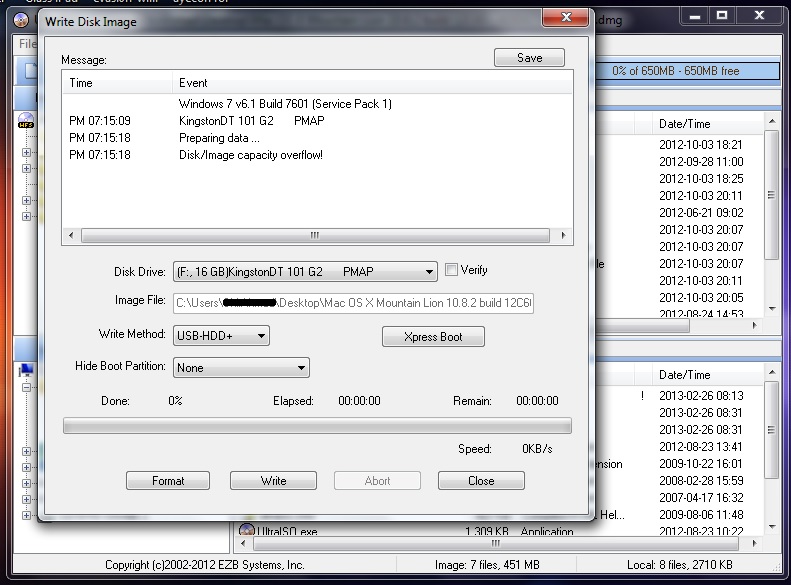Select row dated 2012-09-28 11:00
This screenshot has width=791, height=585.
tap(701, 162)
